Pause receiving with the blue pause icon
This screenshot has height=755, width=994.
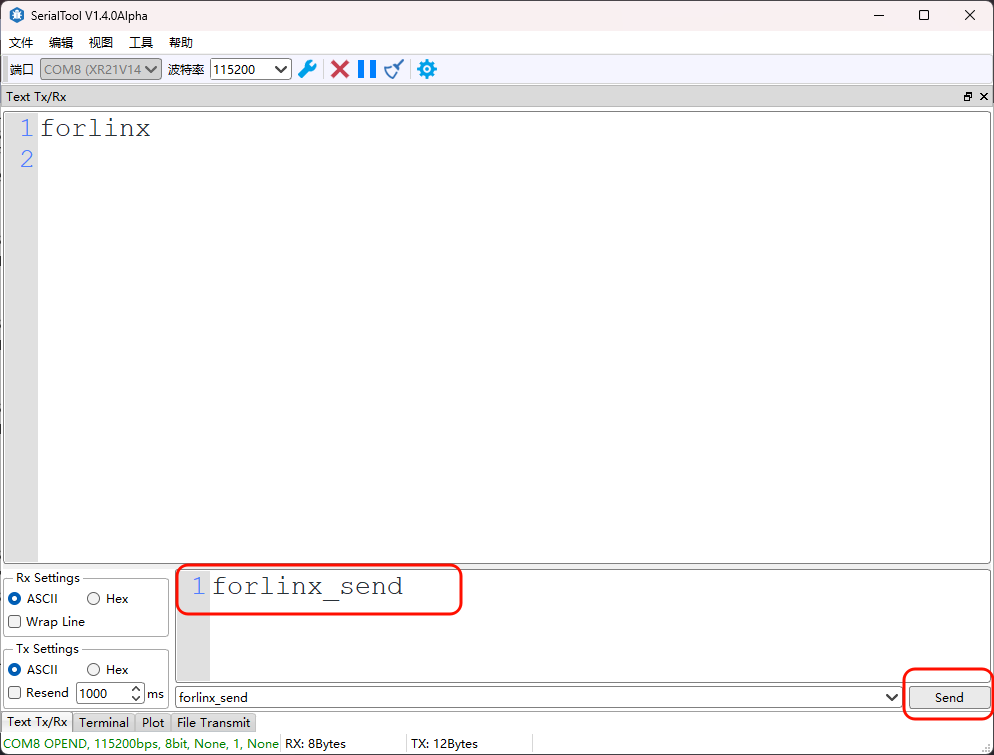[367, 69]
